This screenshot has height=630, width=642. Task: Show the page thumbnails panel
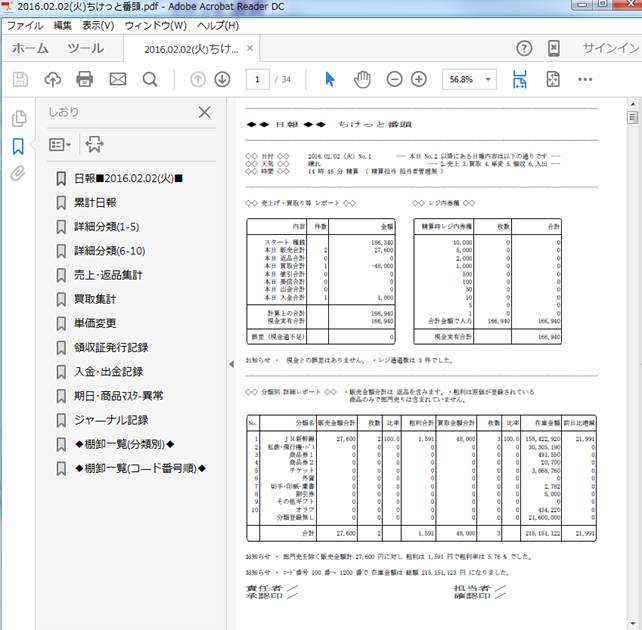point(19,118)
